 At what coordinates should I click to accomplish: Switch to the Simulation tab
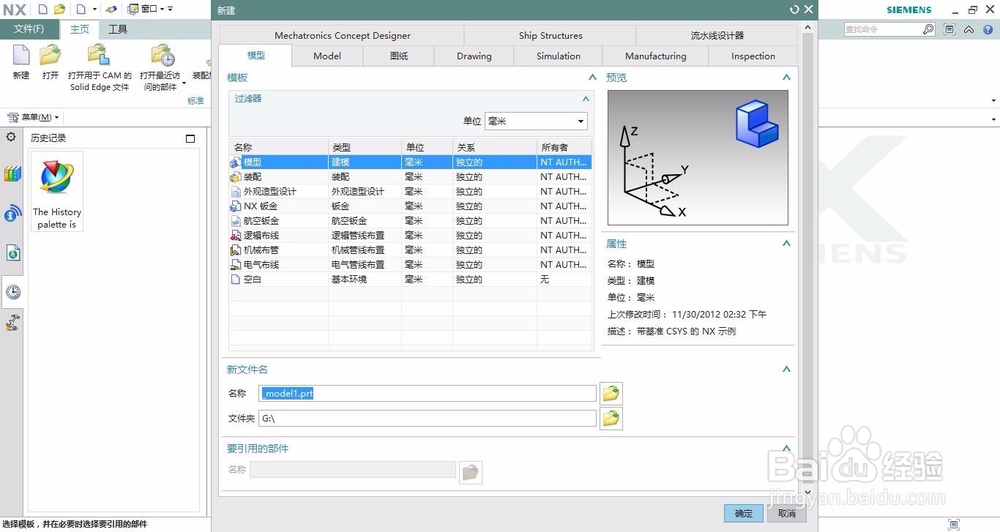tap(558, 55)
